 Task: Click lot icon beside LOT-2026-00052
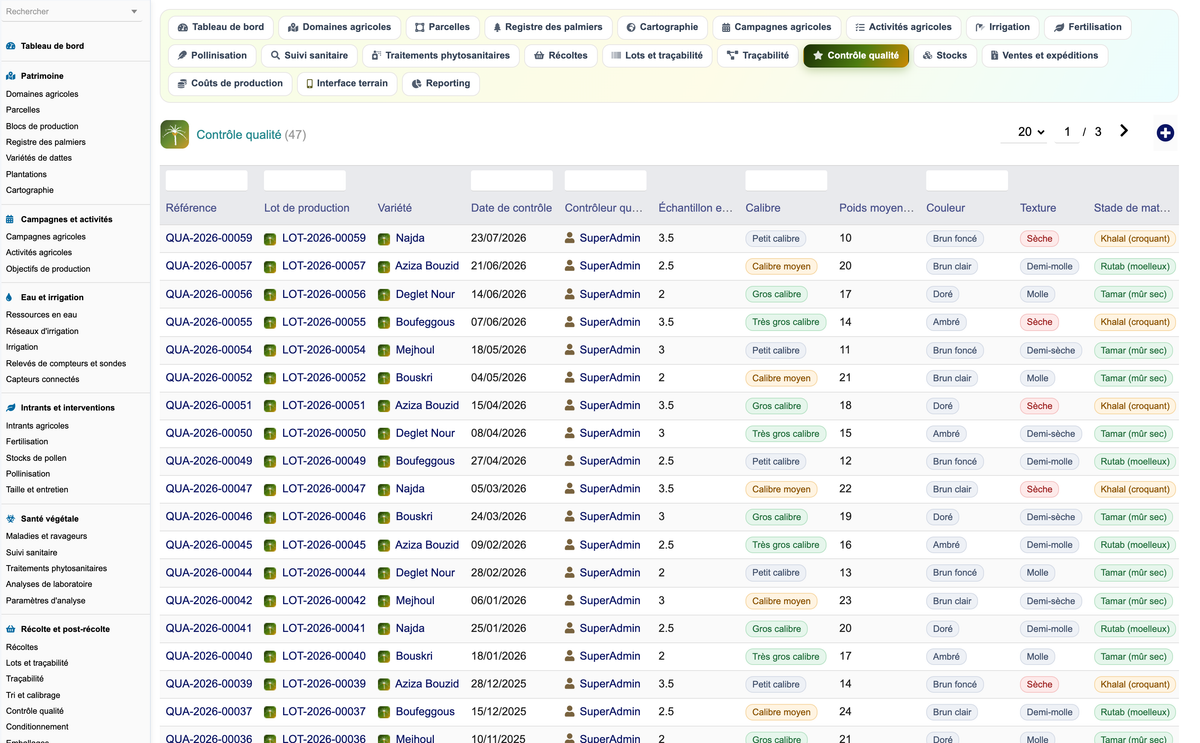(x=270, y=378)
